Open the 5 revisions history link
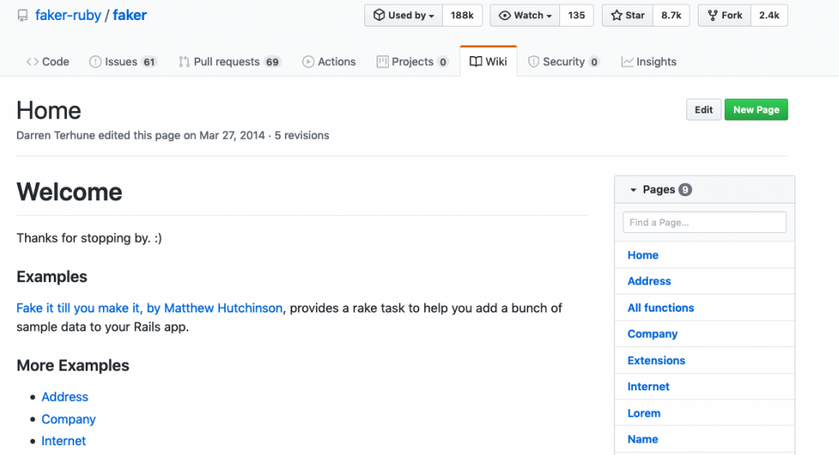The width and height of the screenshot is (839, 455). click(x=302, y=135)
